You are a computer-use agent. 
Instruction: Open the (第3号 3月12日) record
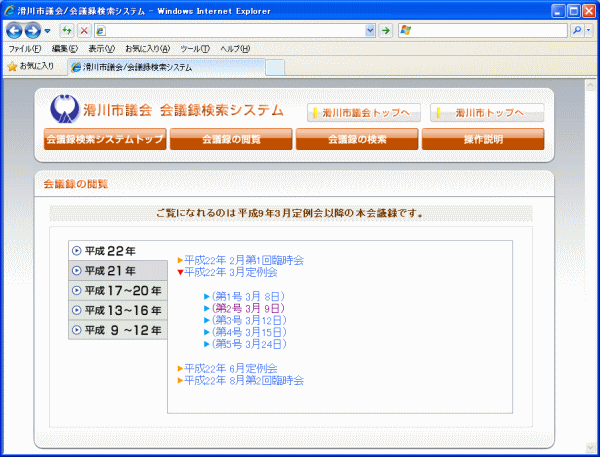pyautogui.click(x=249, y=320)
